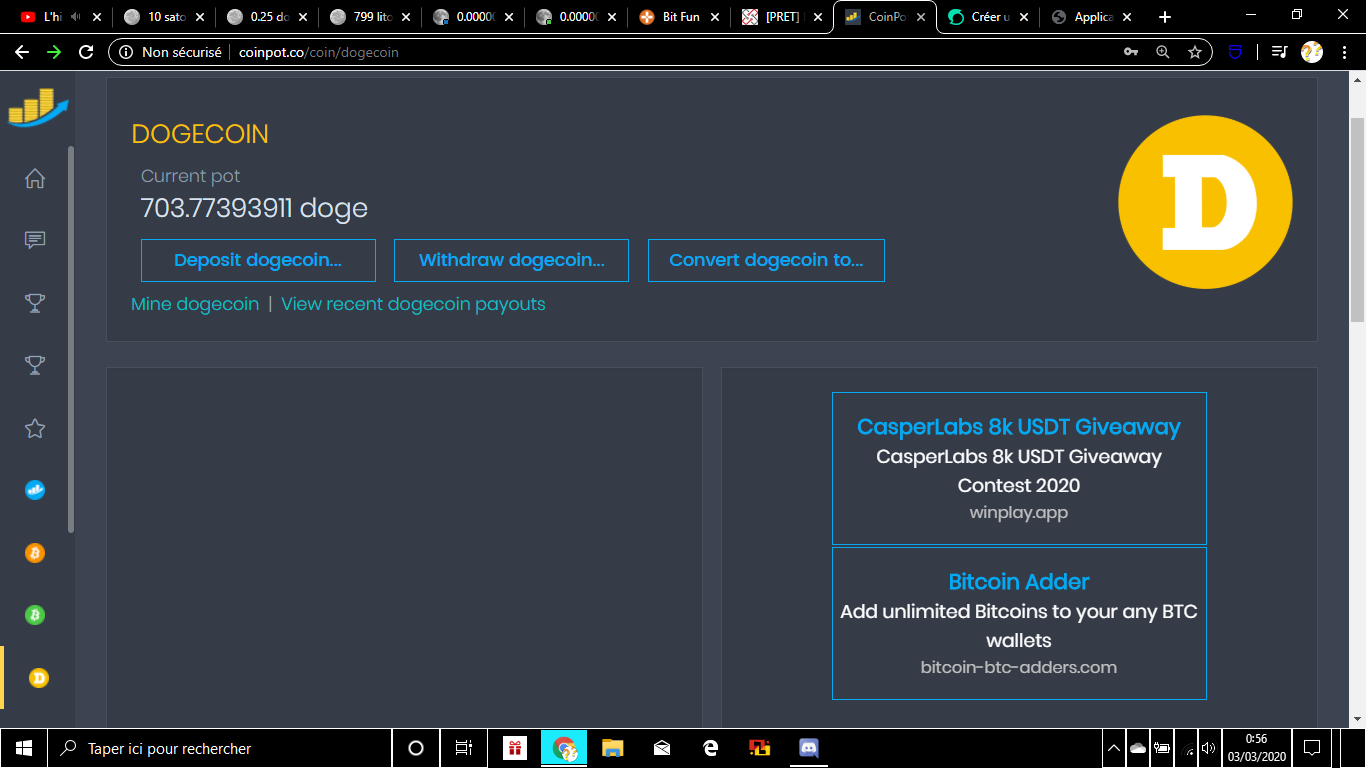Click the address bar URL coinpot.co/coin/dogecoin
Viewport: 1366px width, 768px height.
(319, 52)
